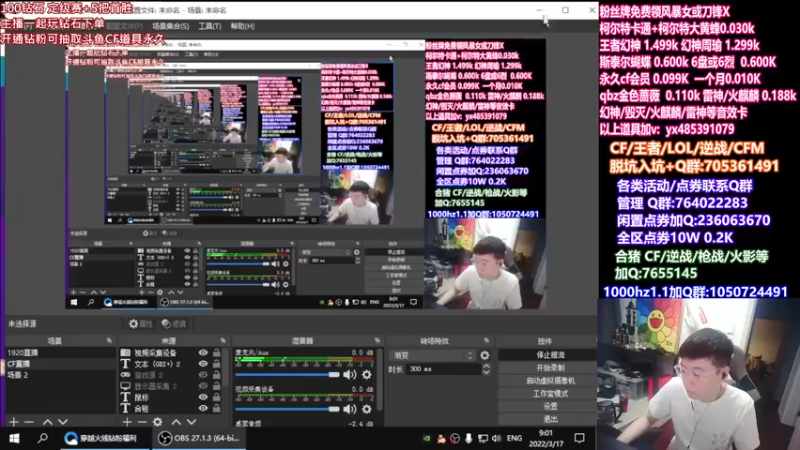Open system volume tray icon
The width and height of the screenshot is (800, 450).
point(496,438)
